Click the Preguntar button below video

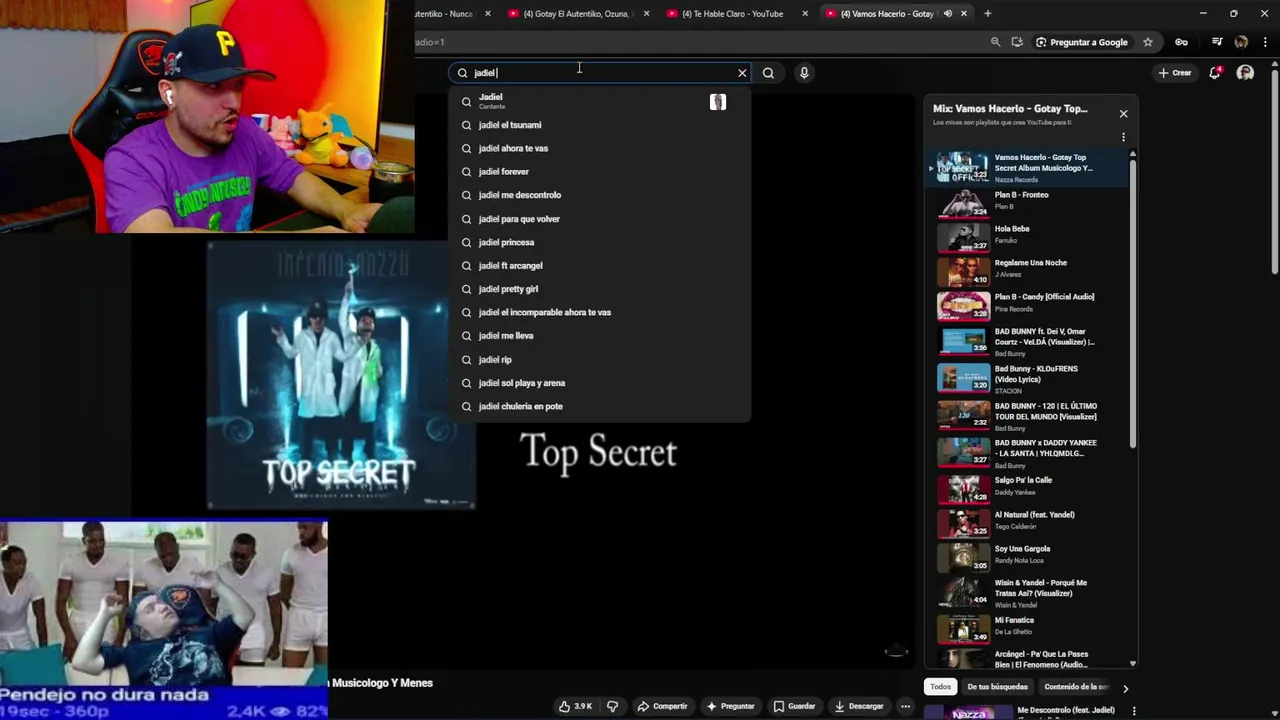pos(730,706)
